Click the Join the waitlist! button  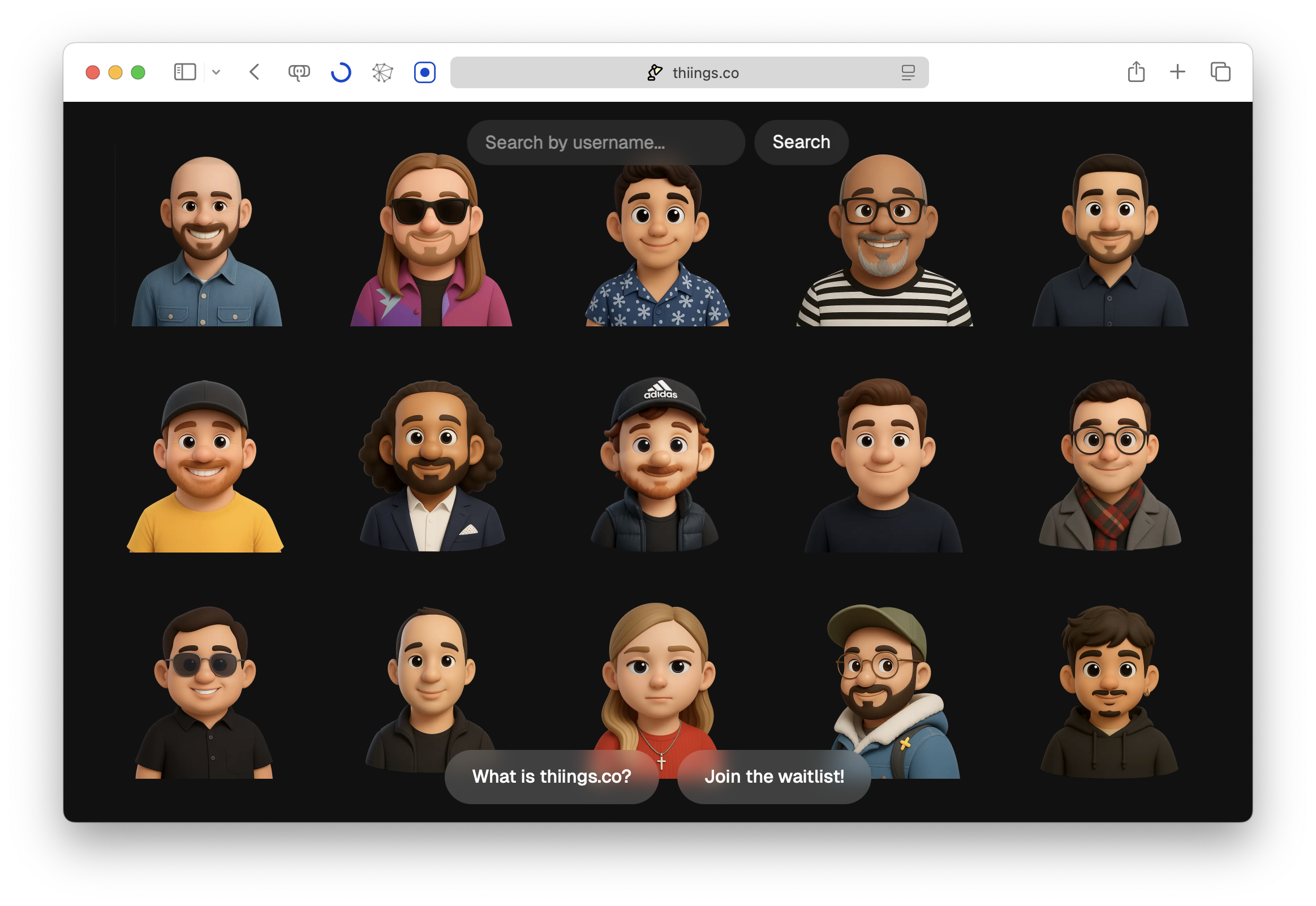(774, 776)
